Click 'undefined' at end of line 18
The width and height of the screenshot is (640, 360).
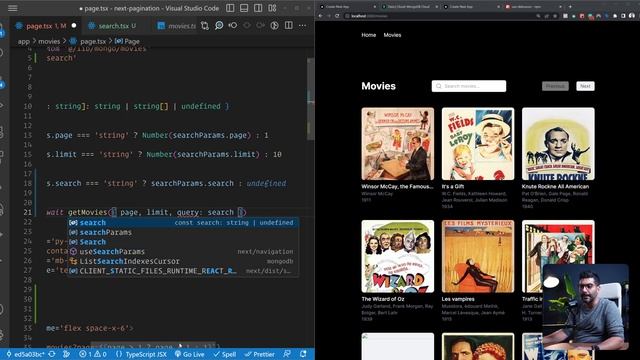point(266,184)
